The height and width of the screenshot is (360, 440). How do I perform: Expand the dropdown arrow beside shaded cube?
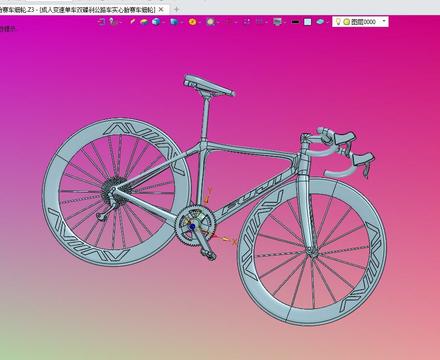point(164,22)
